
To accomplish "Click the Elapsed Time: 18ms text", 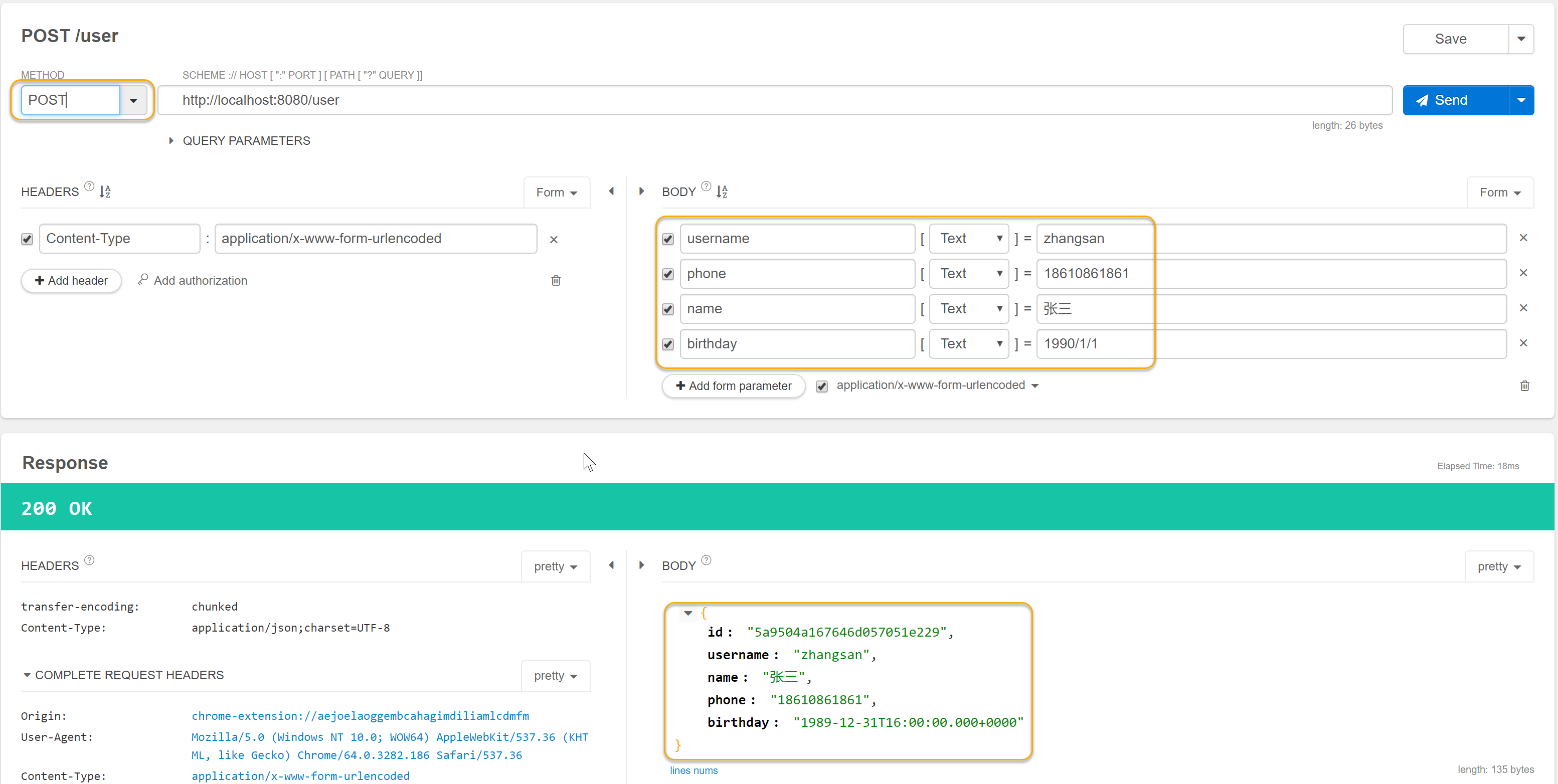I will pyautogui.click(x=1478, y=466).
